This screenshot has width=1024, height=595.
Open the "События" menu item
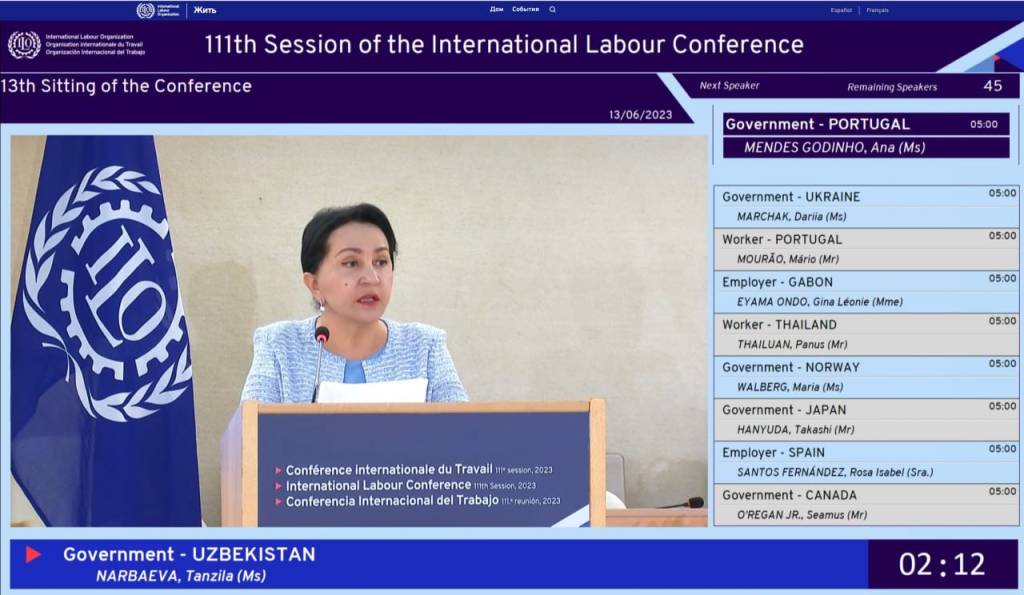tap(525, 10)
